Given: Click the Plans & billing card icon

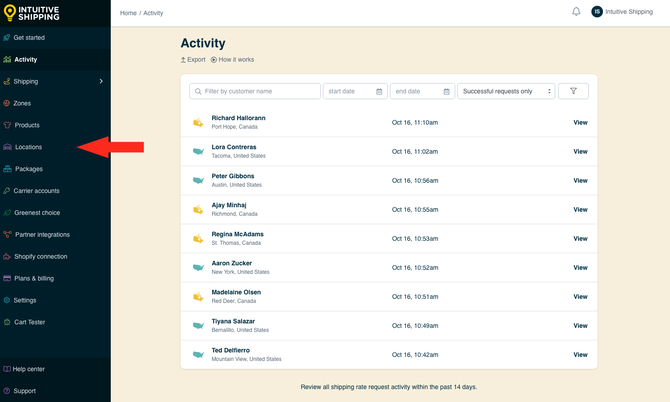Looking at the screenshot, I should pyautogui.click(x=7, y=278).
